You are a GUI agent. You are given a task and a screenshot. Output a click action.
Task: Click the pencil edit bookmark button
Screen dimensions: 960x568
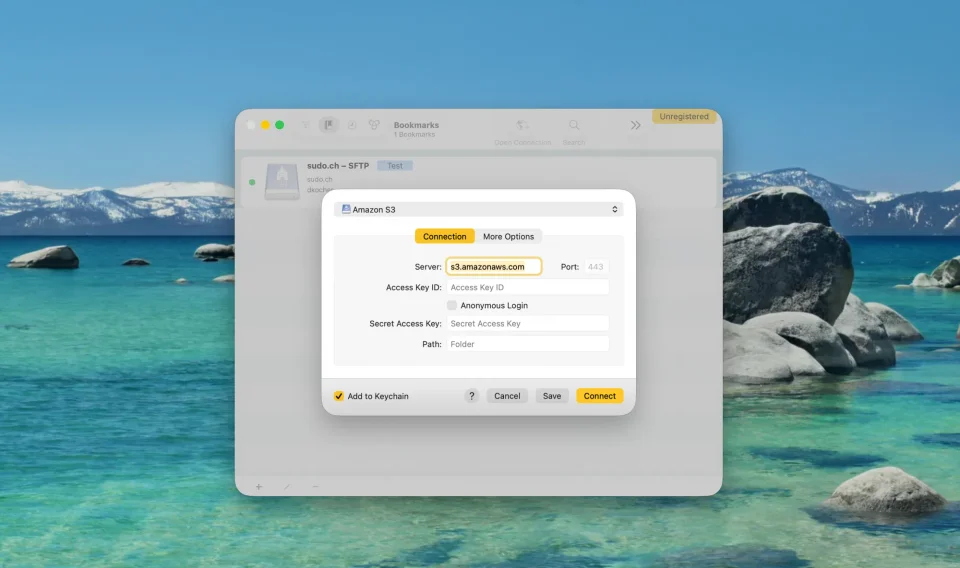tap(287, 487)
